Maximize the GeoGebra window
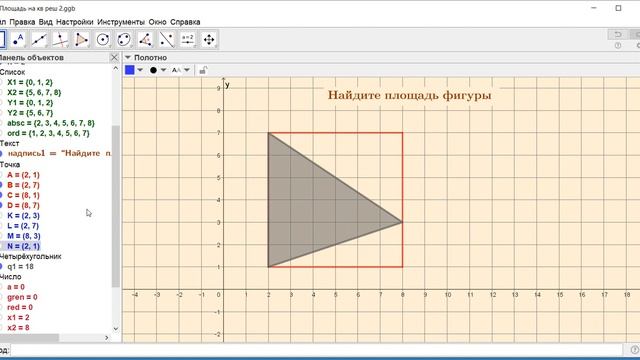The height and width of the screenshot is (360, 640). pyautogui.click(x=618, y=8)
